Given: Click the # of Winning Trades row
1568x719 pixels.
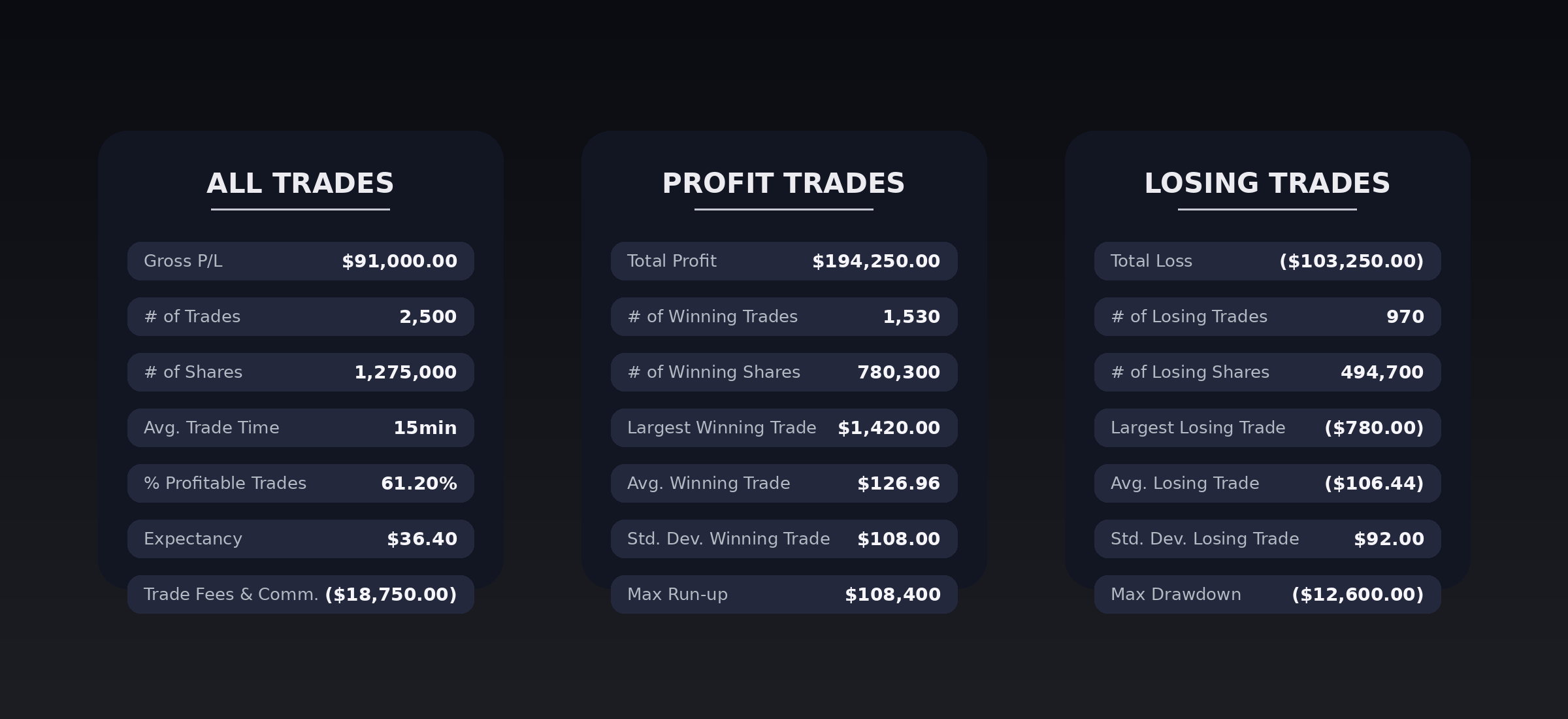Looking at the screenshot, I should [784, 317].
